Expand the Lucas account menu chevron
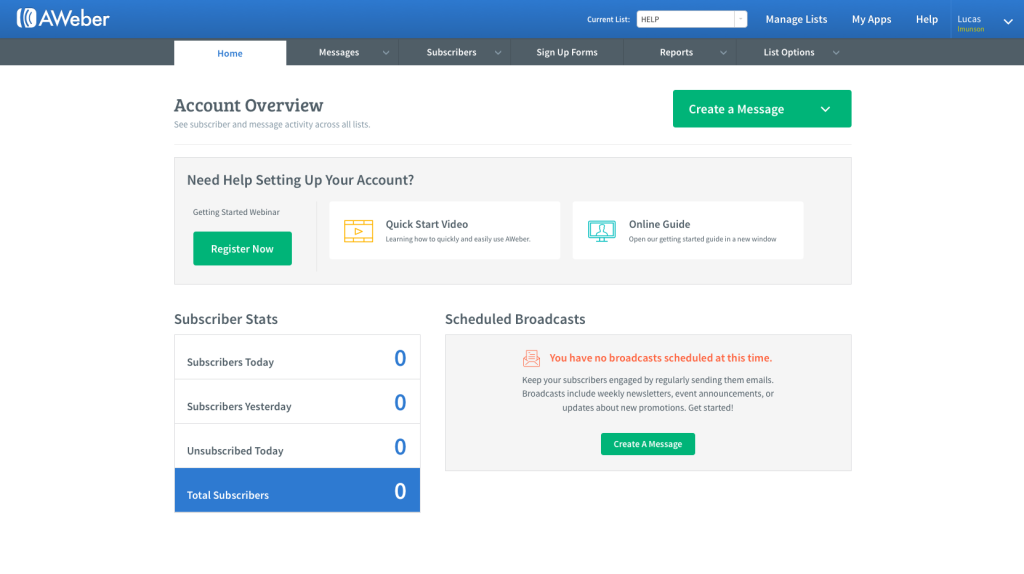 (1008, 21)
